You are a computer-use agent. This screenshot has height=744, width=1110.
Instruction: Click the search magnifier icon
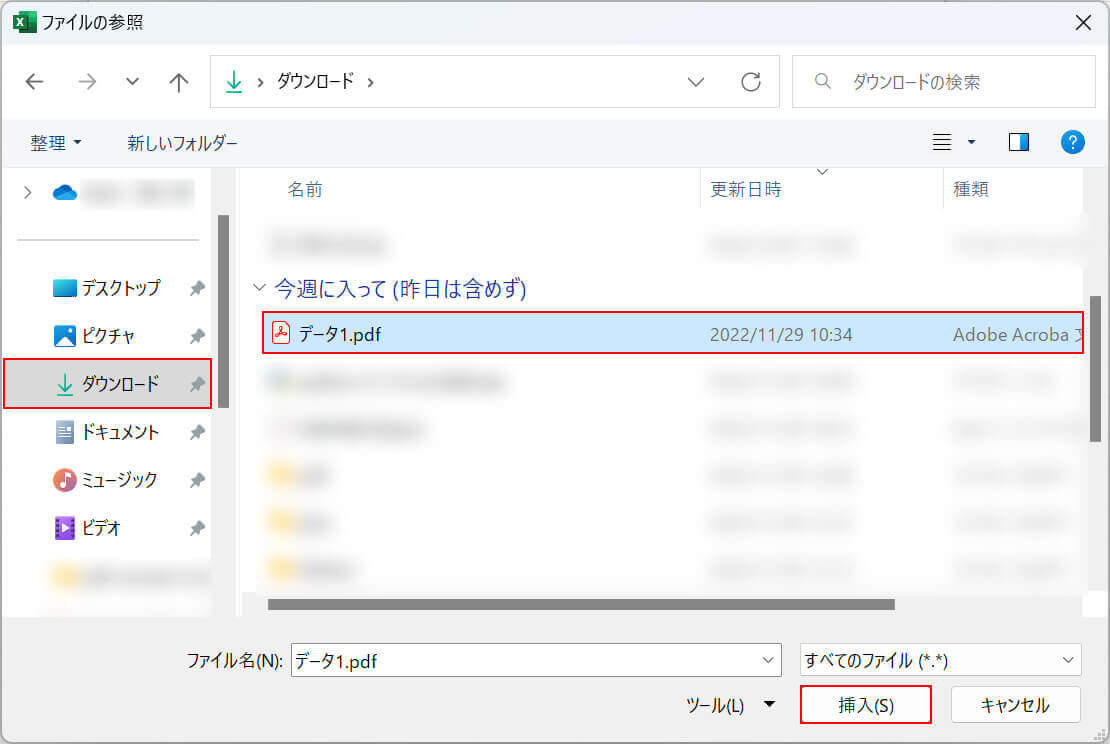(823, 82)
